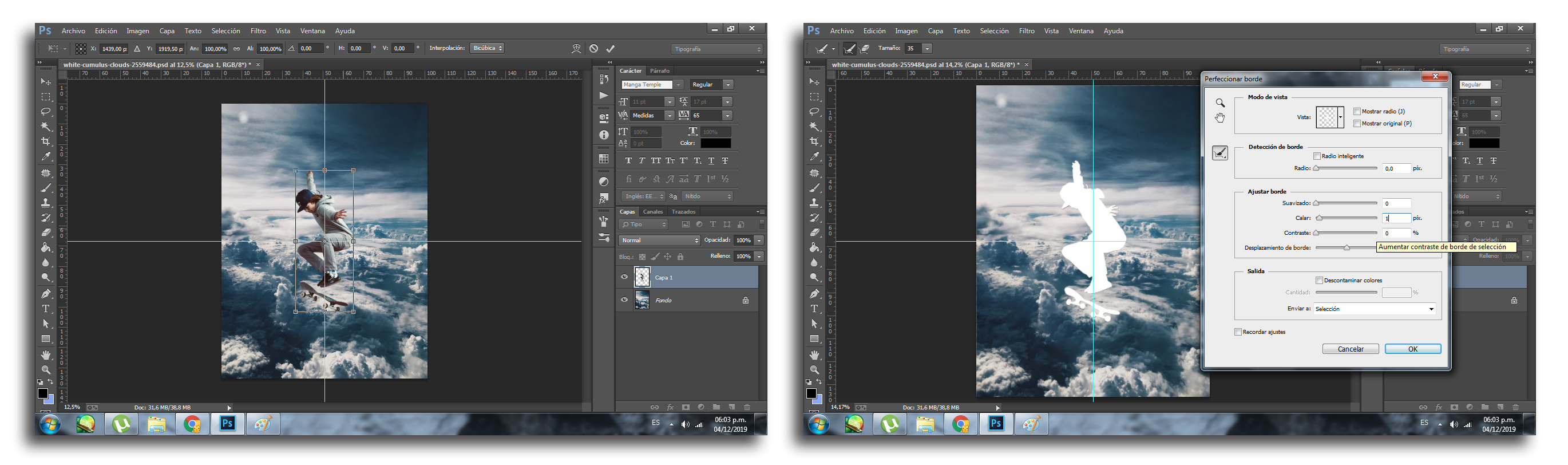The height and width of the screenshot is (465, 1568).
Task: Select the refine radius brush in Perfeccionar borde
Action: click(x=1220, y=153)
